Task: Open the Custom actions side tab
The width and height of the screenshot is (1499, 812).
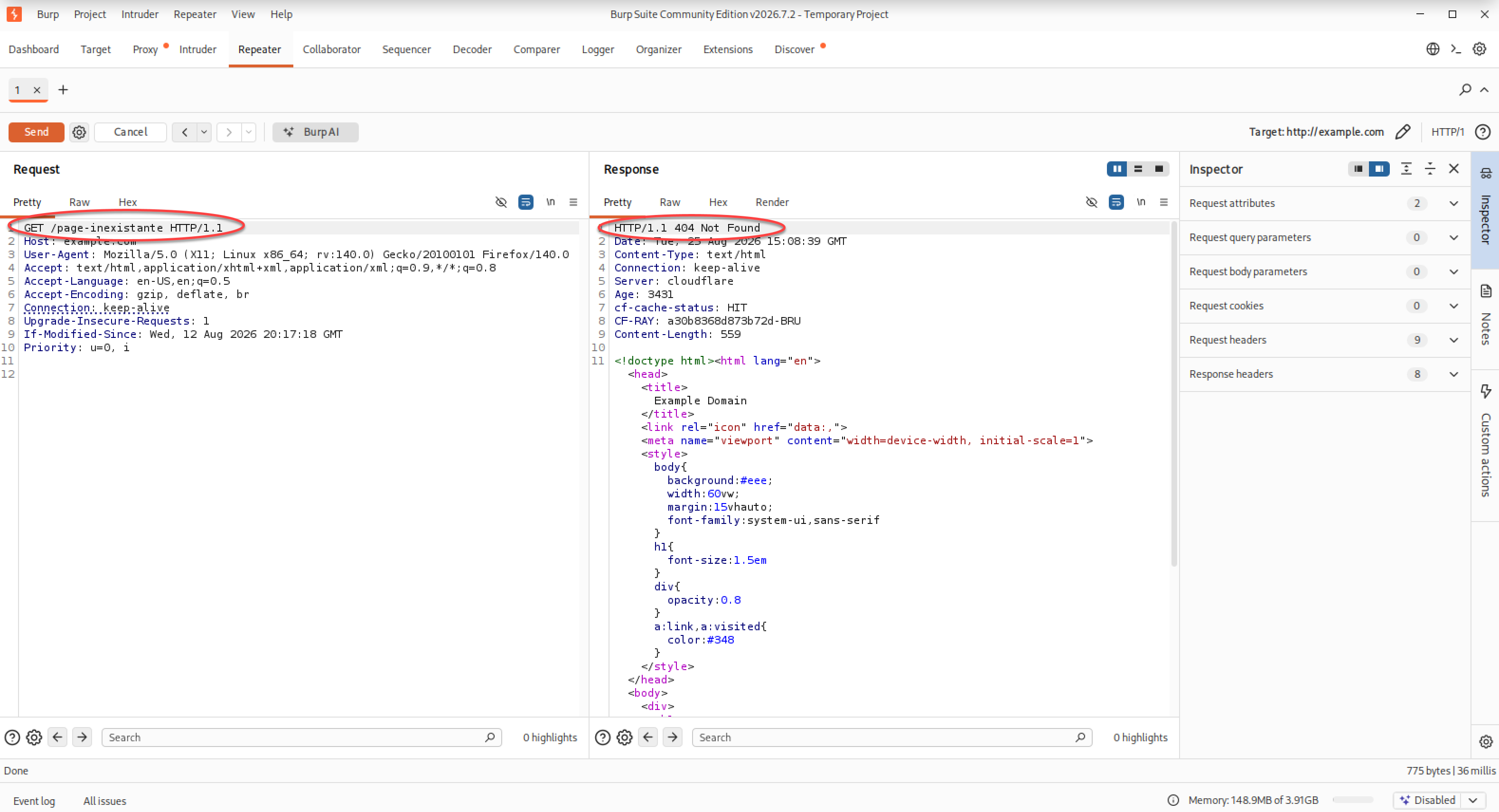Action: (1485, 445)
